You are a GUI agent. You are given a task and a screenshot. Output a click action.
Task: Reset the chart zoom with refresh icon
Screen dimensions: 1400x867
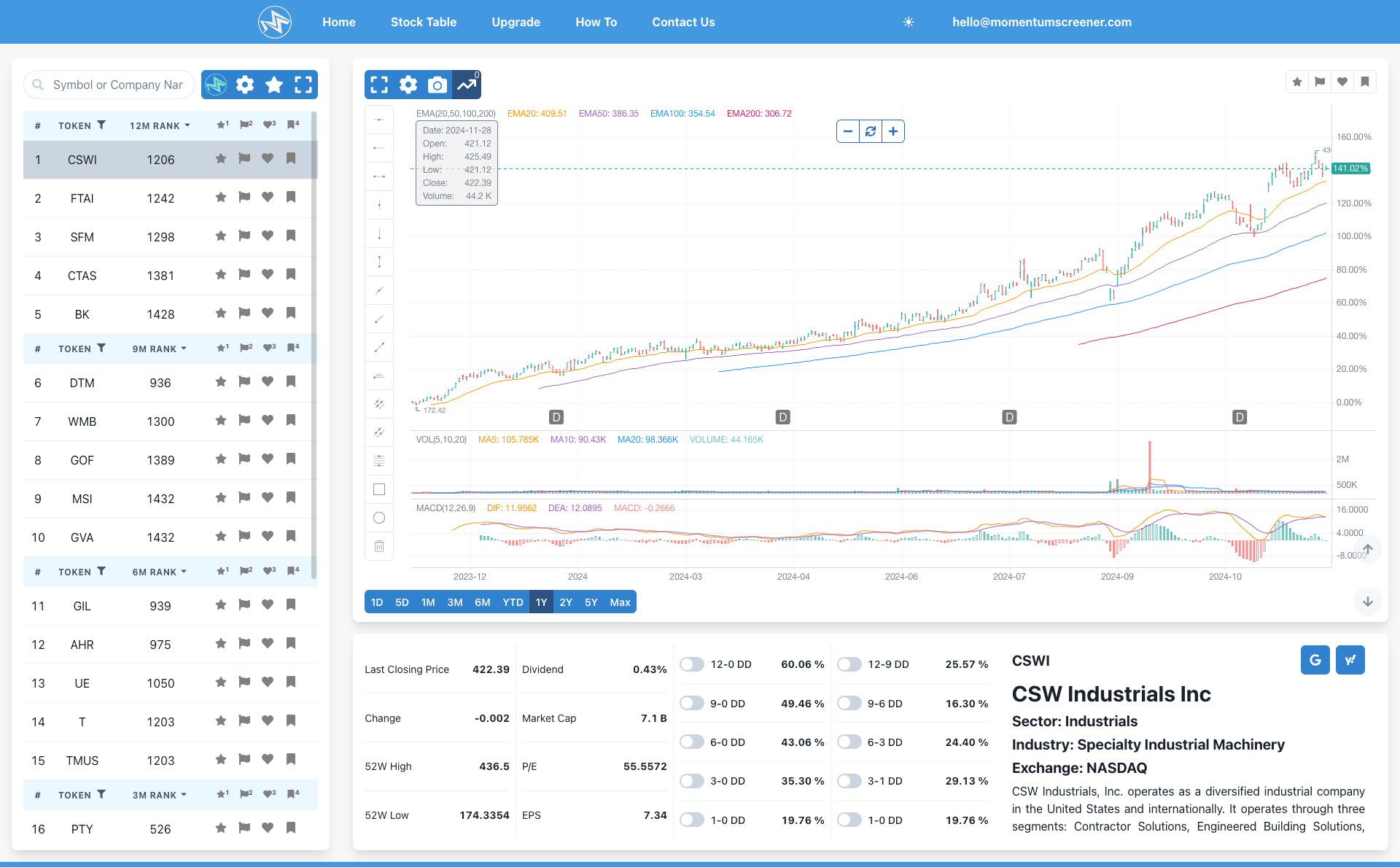(871, 131)
